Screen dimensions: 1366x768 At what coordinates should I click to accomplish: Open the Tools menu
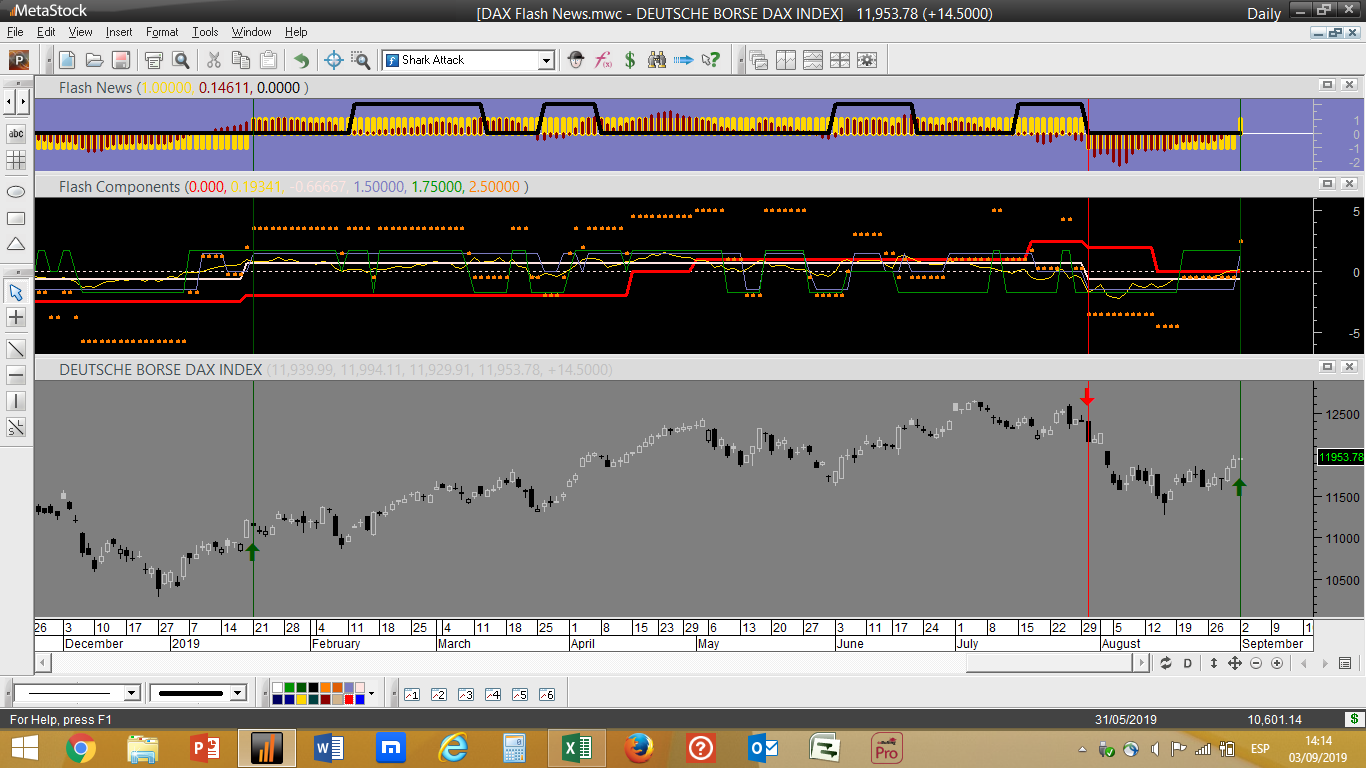(x=205, y=32)
